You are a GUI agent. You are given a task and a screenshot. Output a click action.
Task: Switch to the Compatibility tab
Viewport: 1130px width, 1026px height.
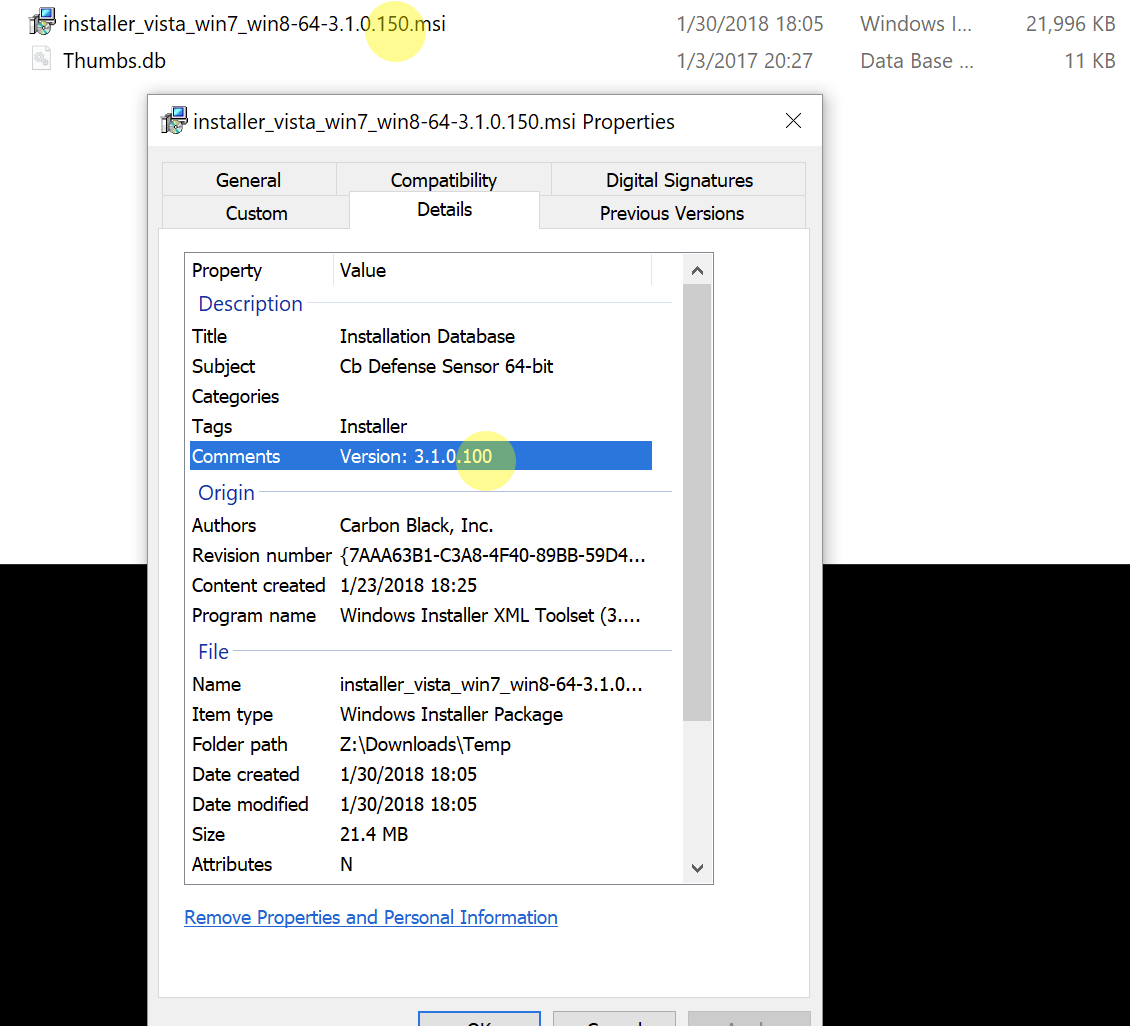tap(443, 180)
